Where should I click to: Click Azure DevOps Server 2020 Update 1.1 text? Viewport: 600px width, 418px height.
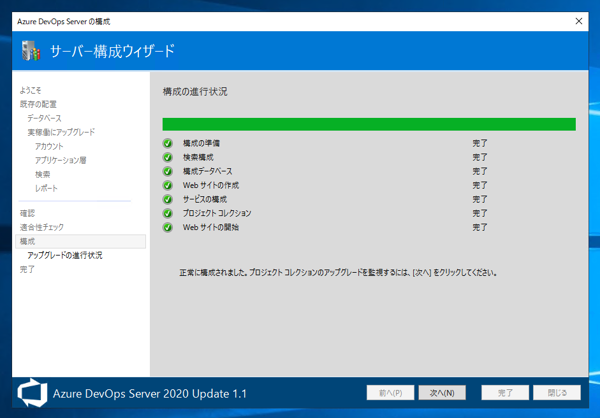click(x=150, y=394)
